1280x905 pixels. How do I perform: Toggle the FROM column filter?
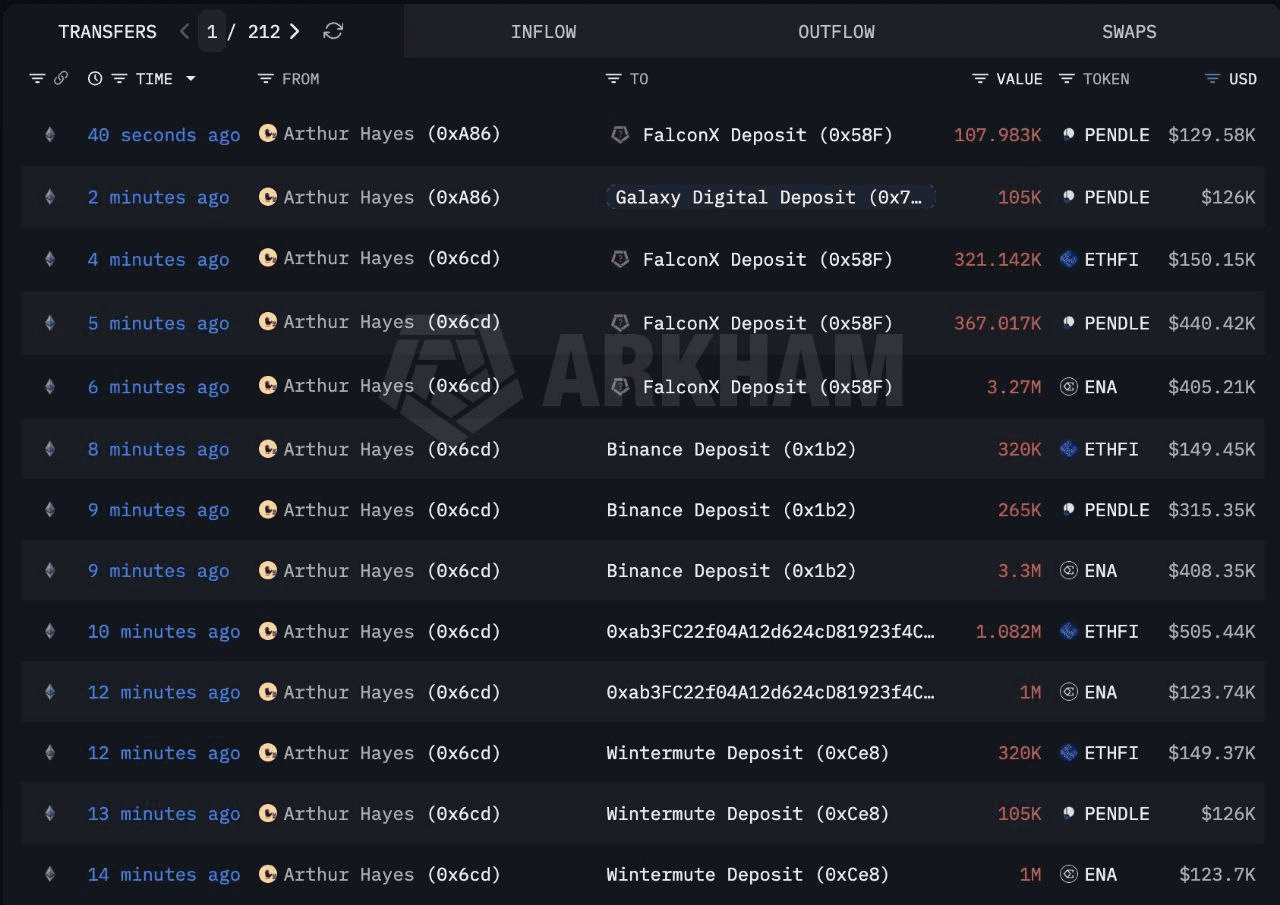(265, 78)
